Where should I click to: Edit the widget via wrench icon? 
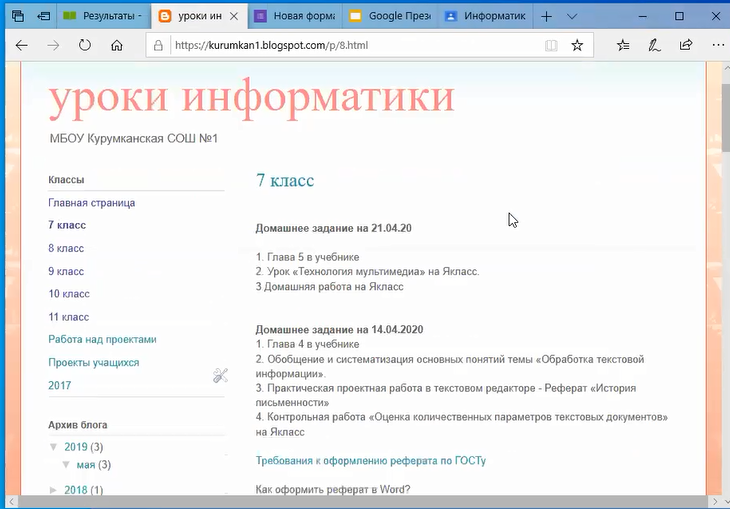coord(221,376)
